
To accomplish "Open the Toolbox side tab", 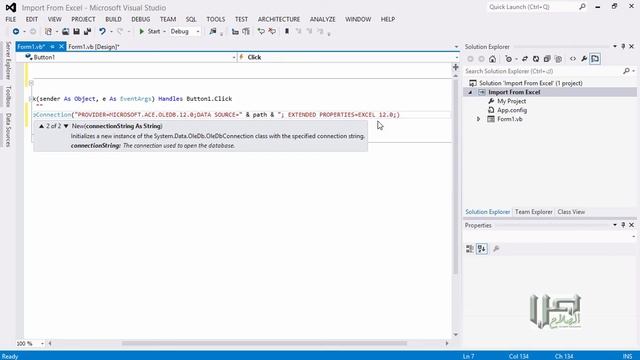I will (8, 96).
